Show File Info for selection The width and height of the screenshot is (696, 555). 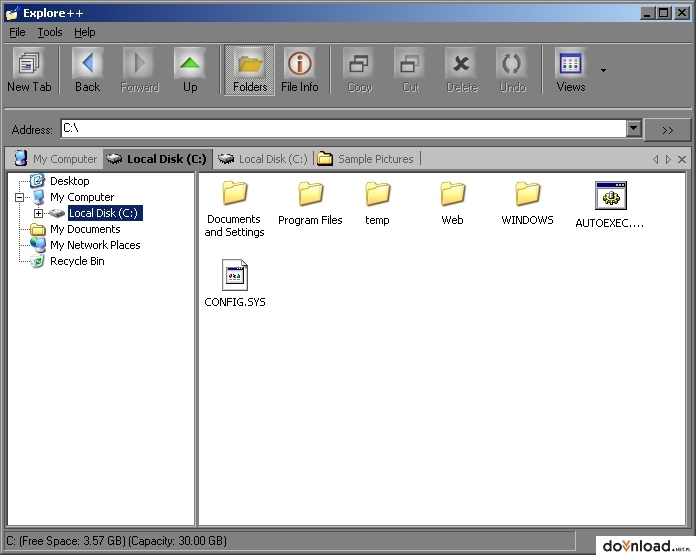(x=300, y=70)
